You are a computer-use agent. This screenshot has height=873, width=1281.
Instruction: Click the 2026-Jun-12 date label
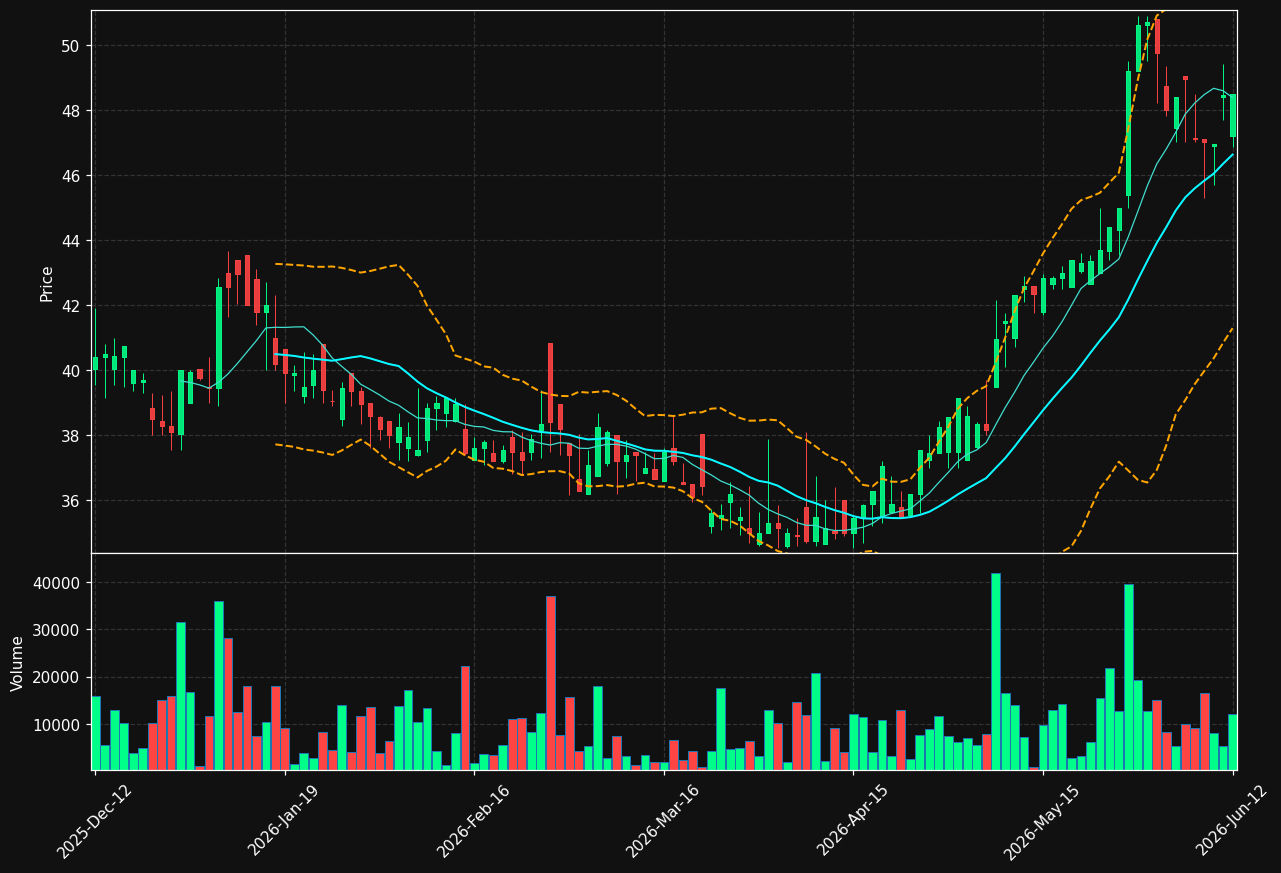click(1232, 820)
